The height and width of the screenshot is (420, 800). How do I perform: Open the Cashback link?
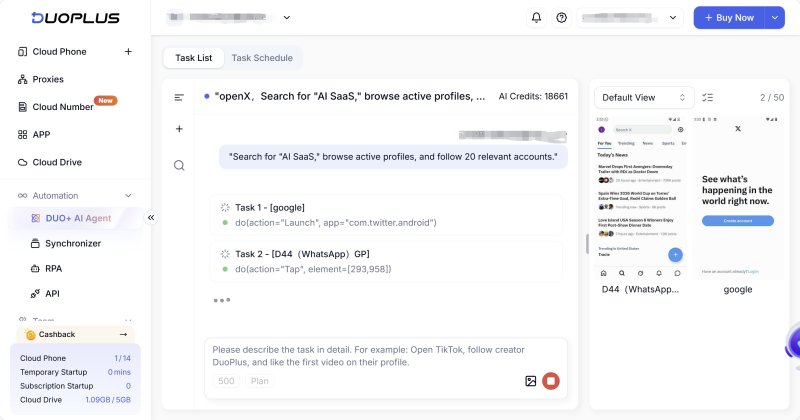click(x=76, y=334)
